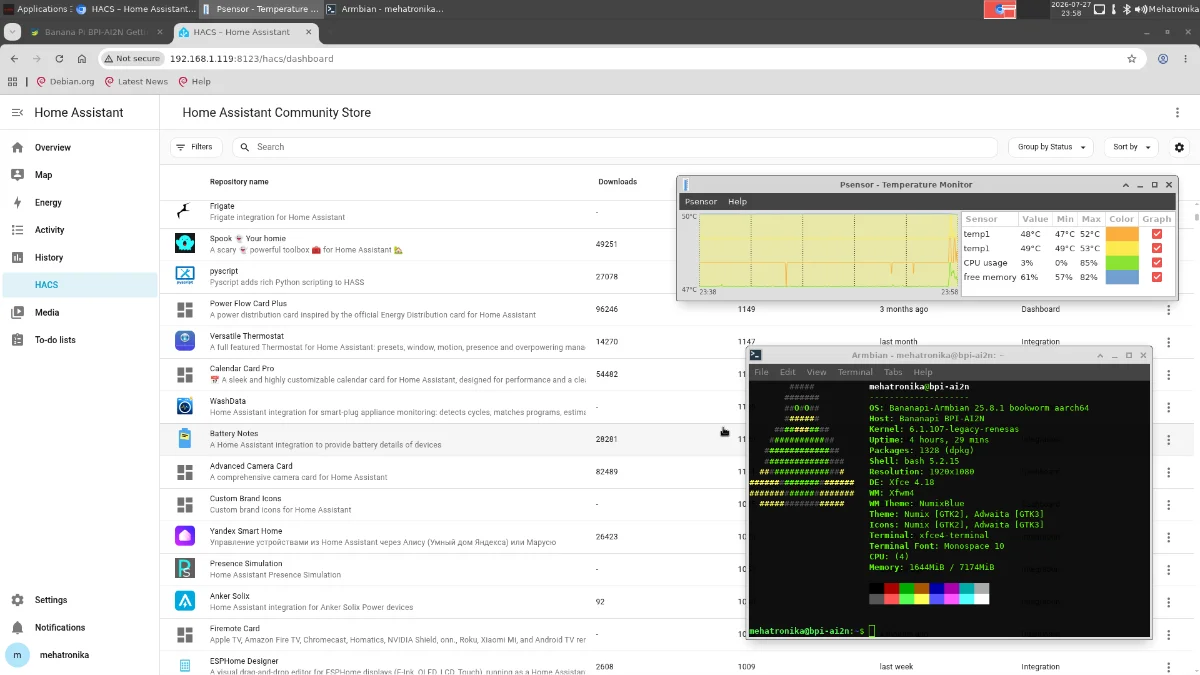This screenshot has width=1200, height=675.
Task: Sort by the Repository name column header
Action: 239,182
